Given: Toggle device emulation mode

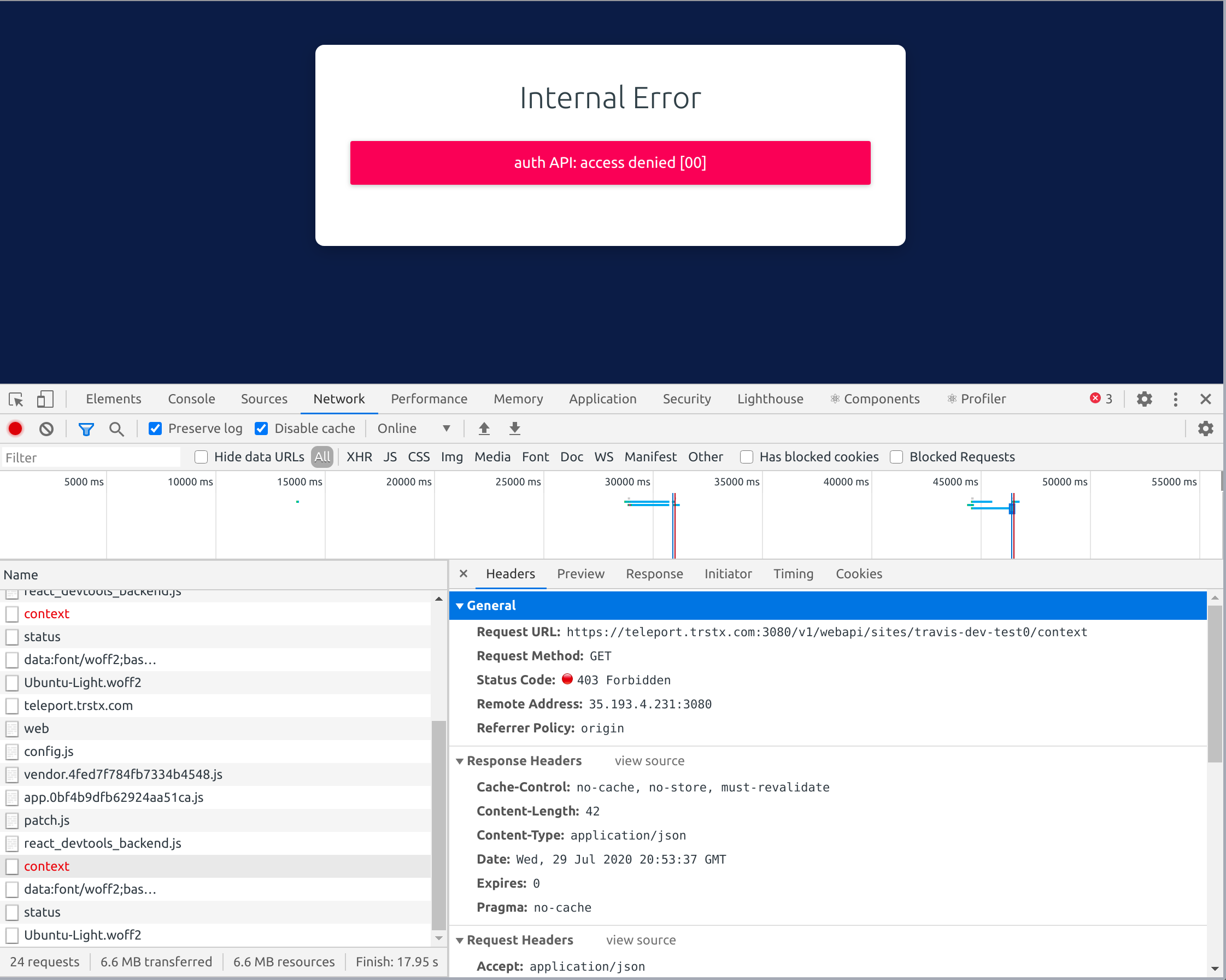Looking at the screenshot, I should pyautogui.click(x=45, y=398).
